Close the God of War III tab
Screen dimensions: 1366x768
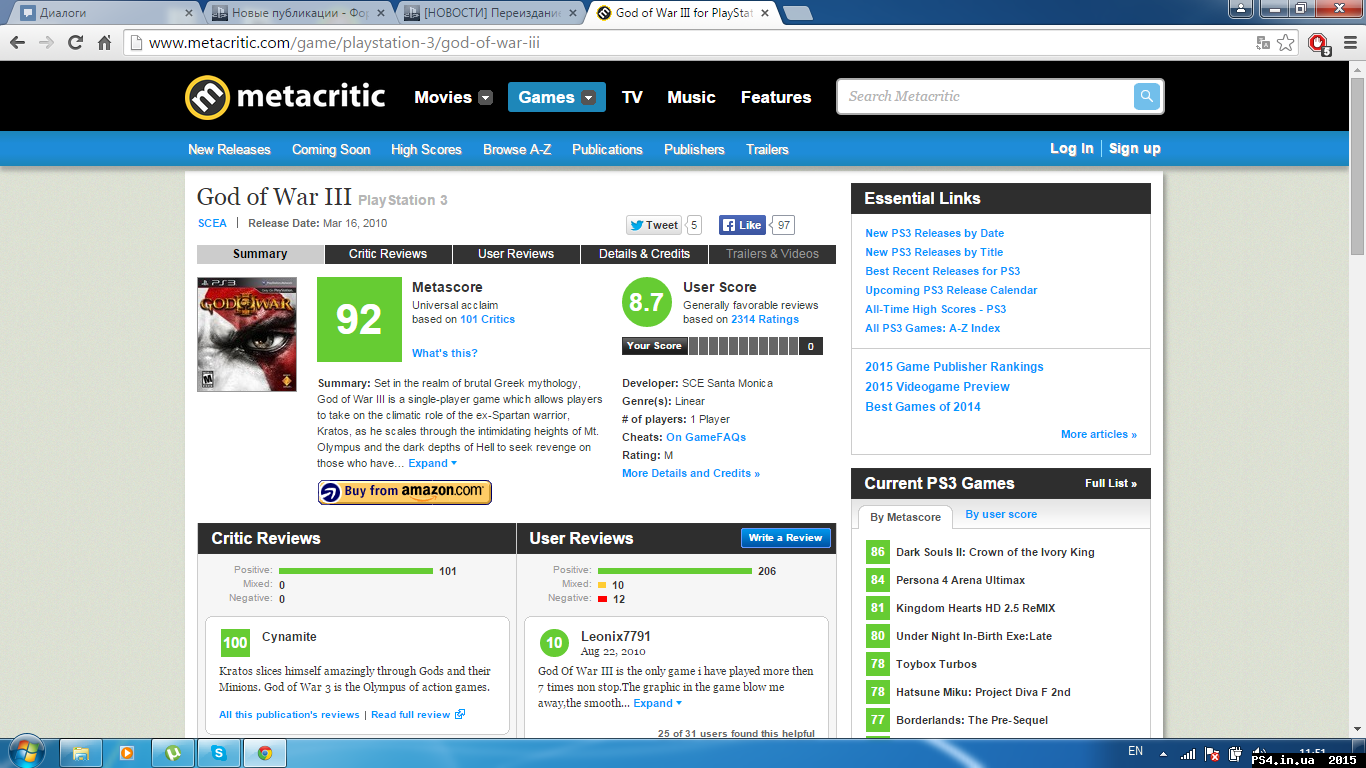(765, 13)
